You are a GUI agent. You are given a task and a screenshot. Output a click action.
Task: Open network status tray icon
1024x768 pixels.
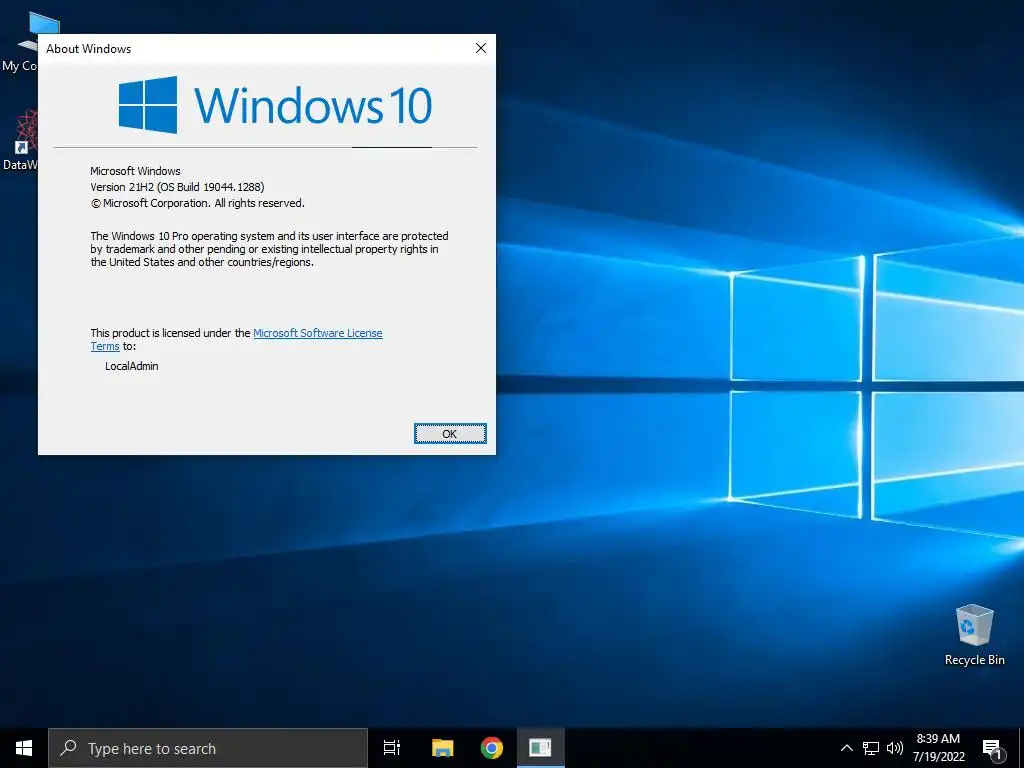871,748
